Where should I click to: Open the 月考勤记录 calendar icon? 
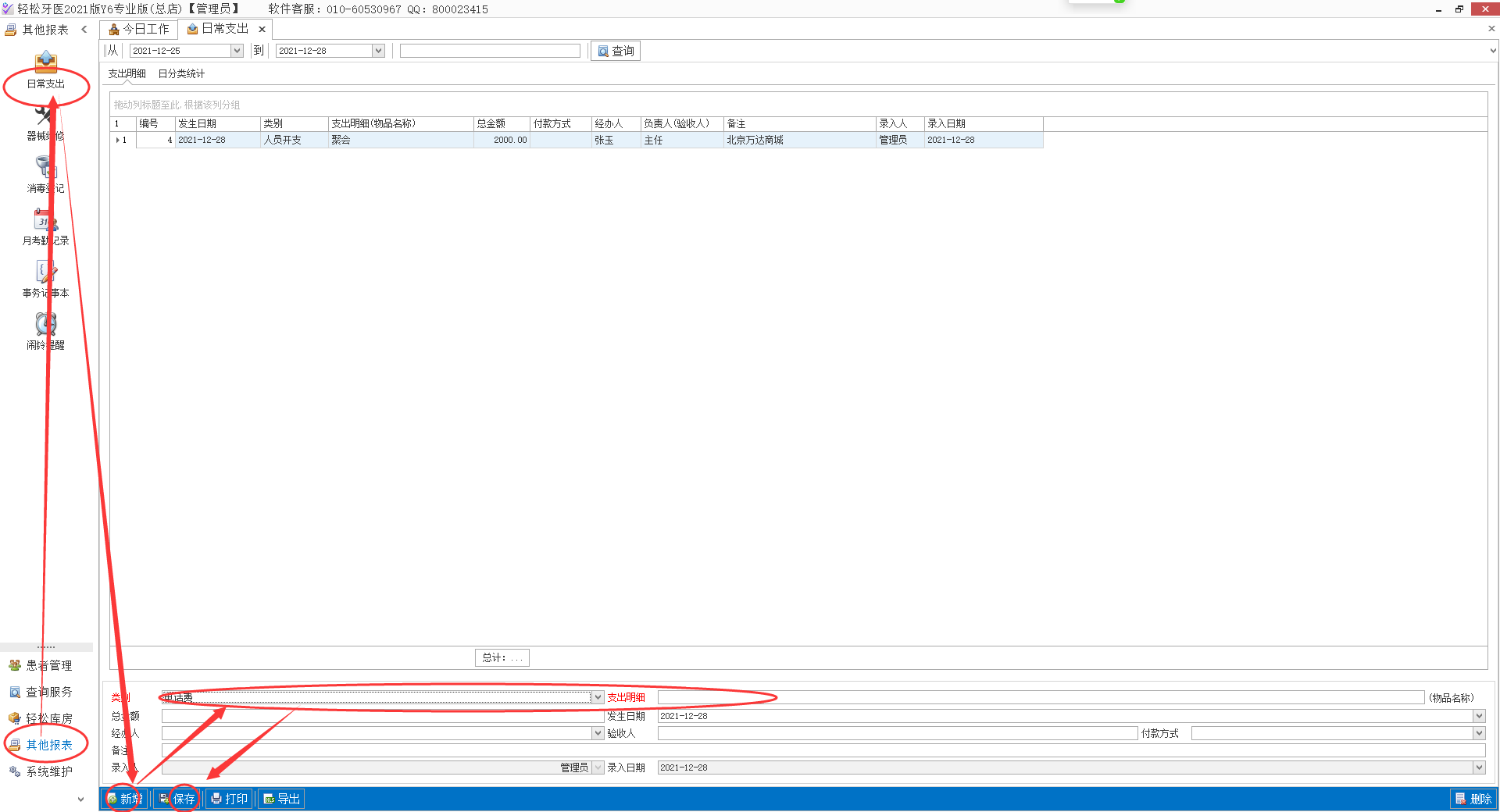(46, 219)
